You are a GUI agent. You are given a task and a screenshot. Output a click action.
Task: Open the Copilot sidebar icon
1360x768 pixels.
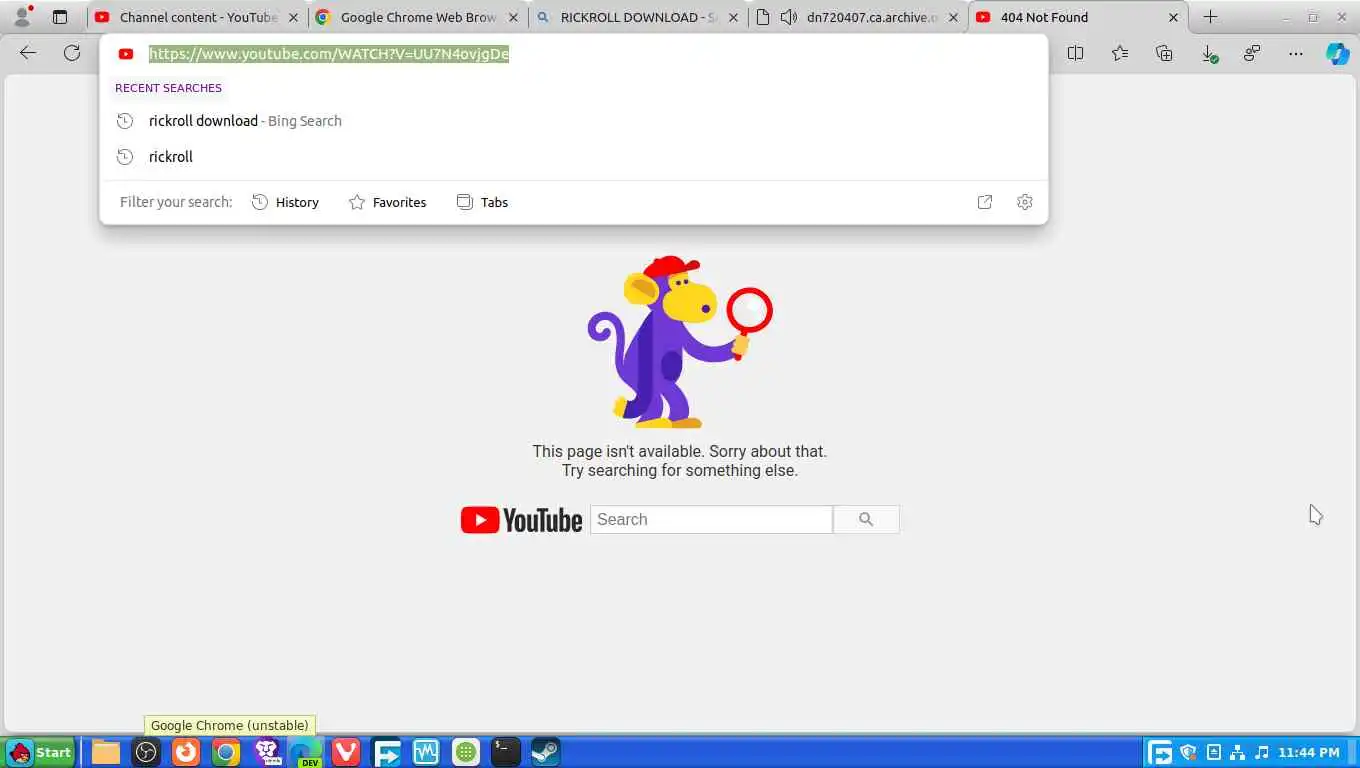(x=1338, y=53)
